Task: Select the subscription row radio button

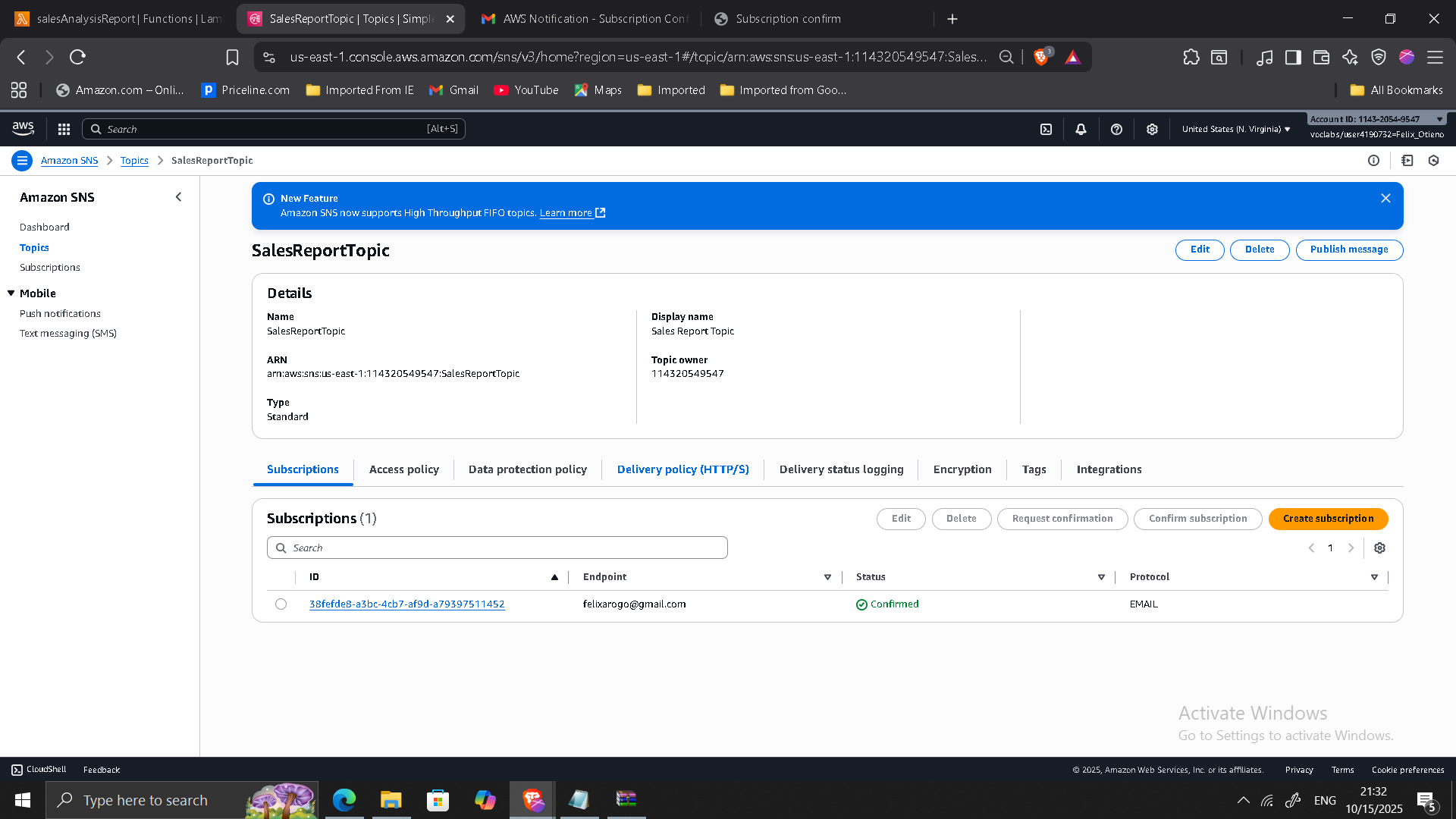Action: click(281, 604)
